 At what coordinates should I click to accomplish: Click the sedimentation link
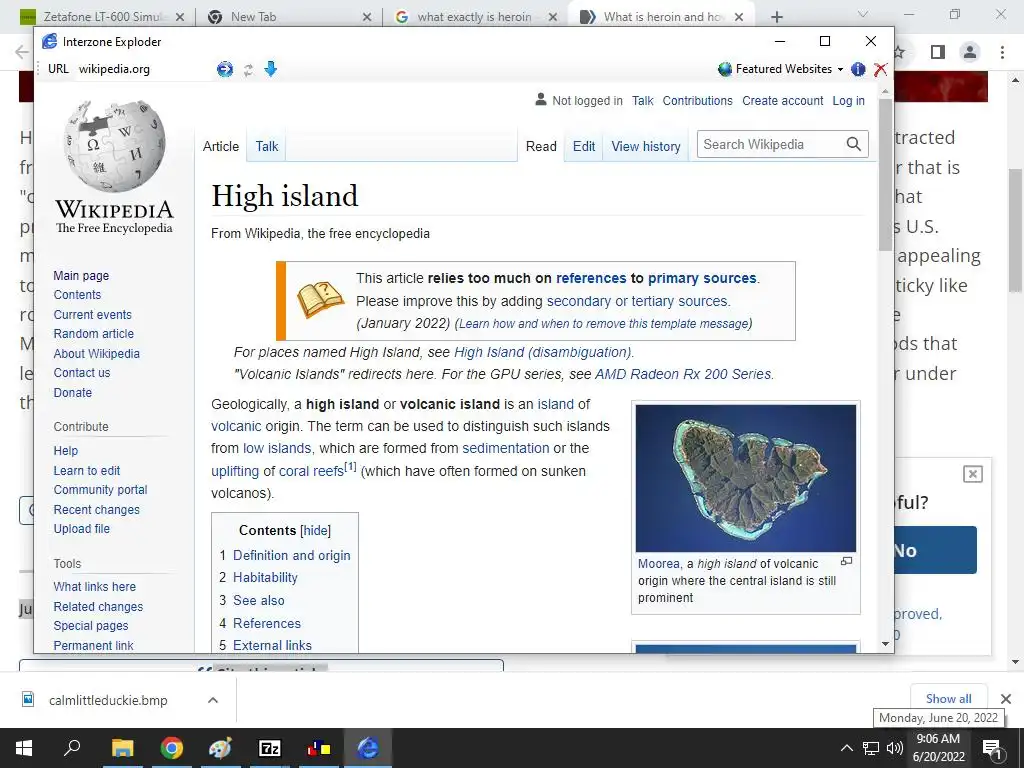click(505, 448)
